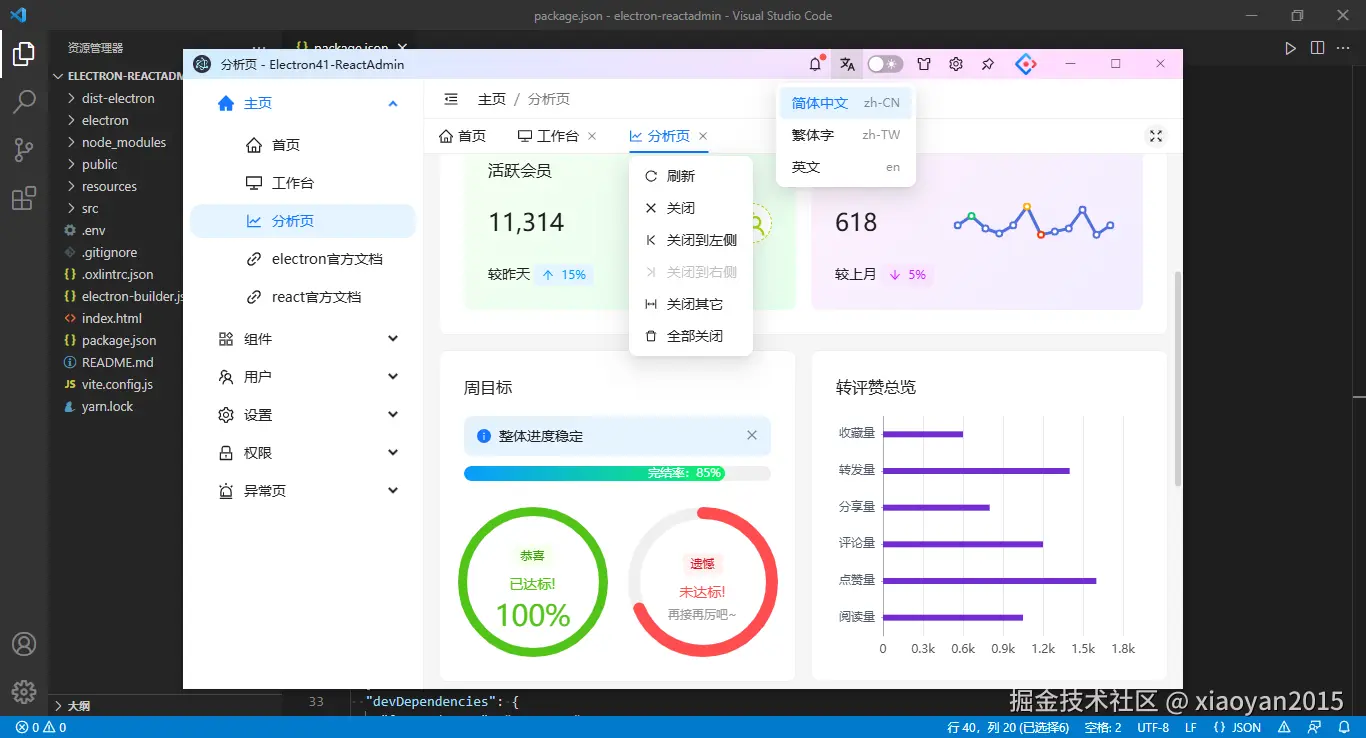Viewport: 1366px width, 738px height.
Task: Click the red 未达标 circular progress
Action: (703, 583)
